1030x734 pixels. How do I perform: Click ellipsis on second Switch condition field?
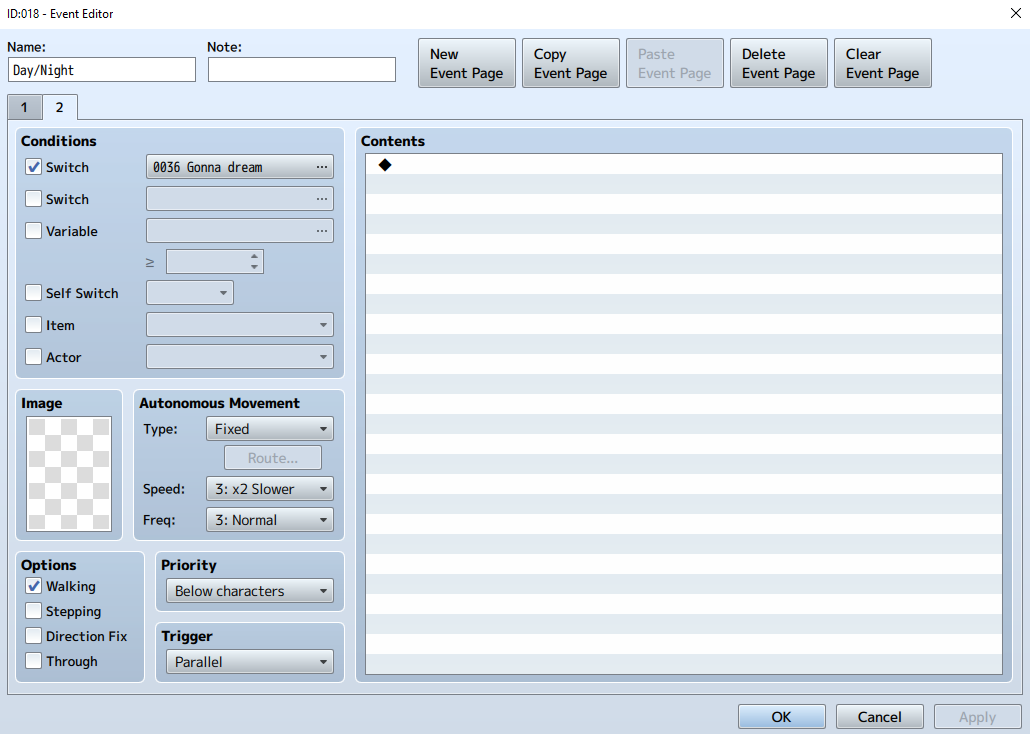[x=321, y=199]
